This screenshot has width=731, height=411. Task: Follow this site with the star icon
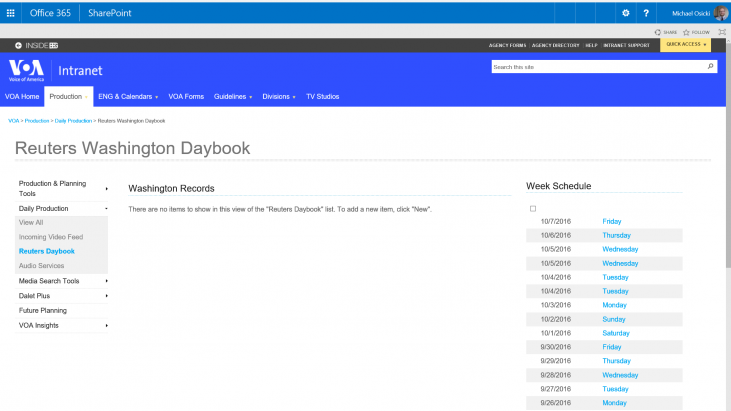687,32
